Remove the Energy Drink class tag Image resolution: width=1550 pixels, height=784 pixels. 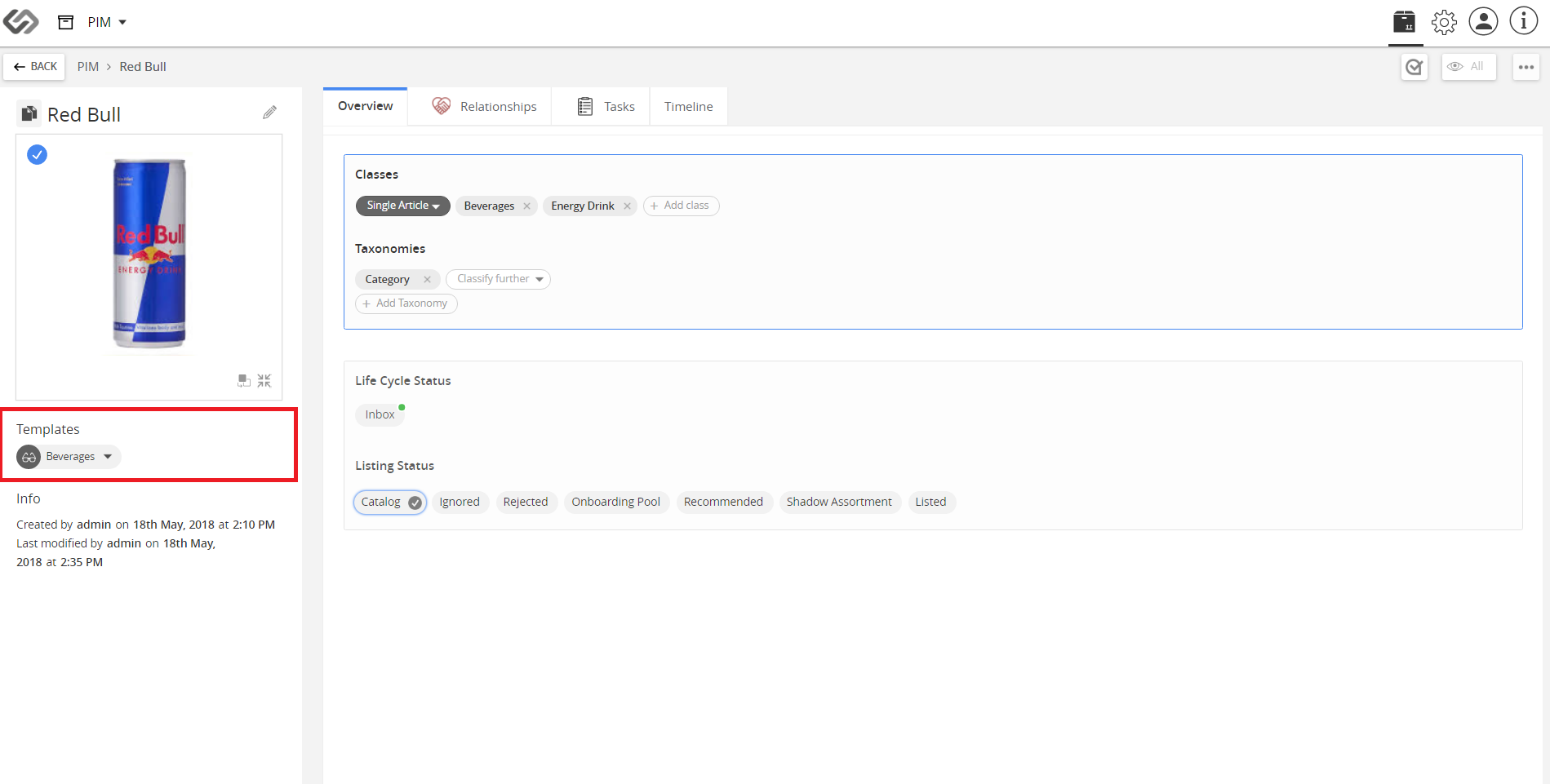(x=627, y=206)
